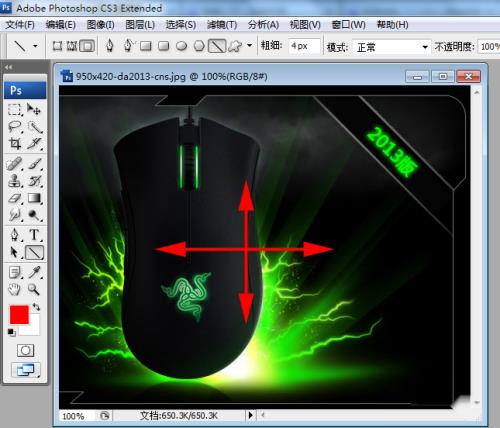Select the Eyedropper tool

[34, 272]
